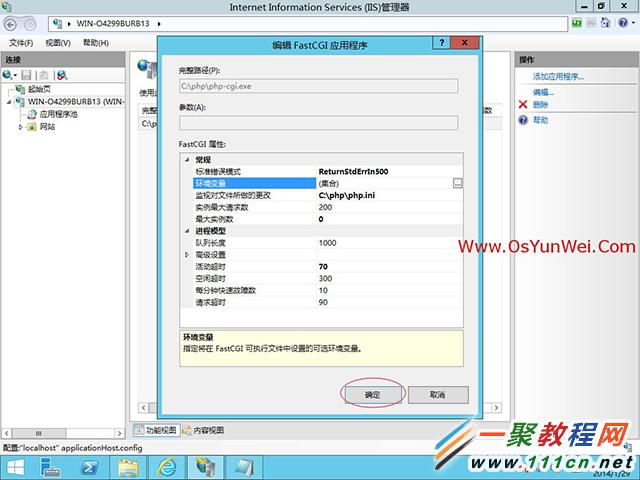Click the idle timeout value 300

coord(325,278)
